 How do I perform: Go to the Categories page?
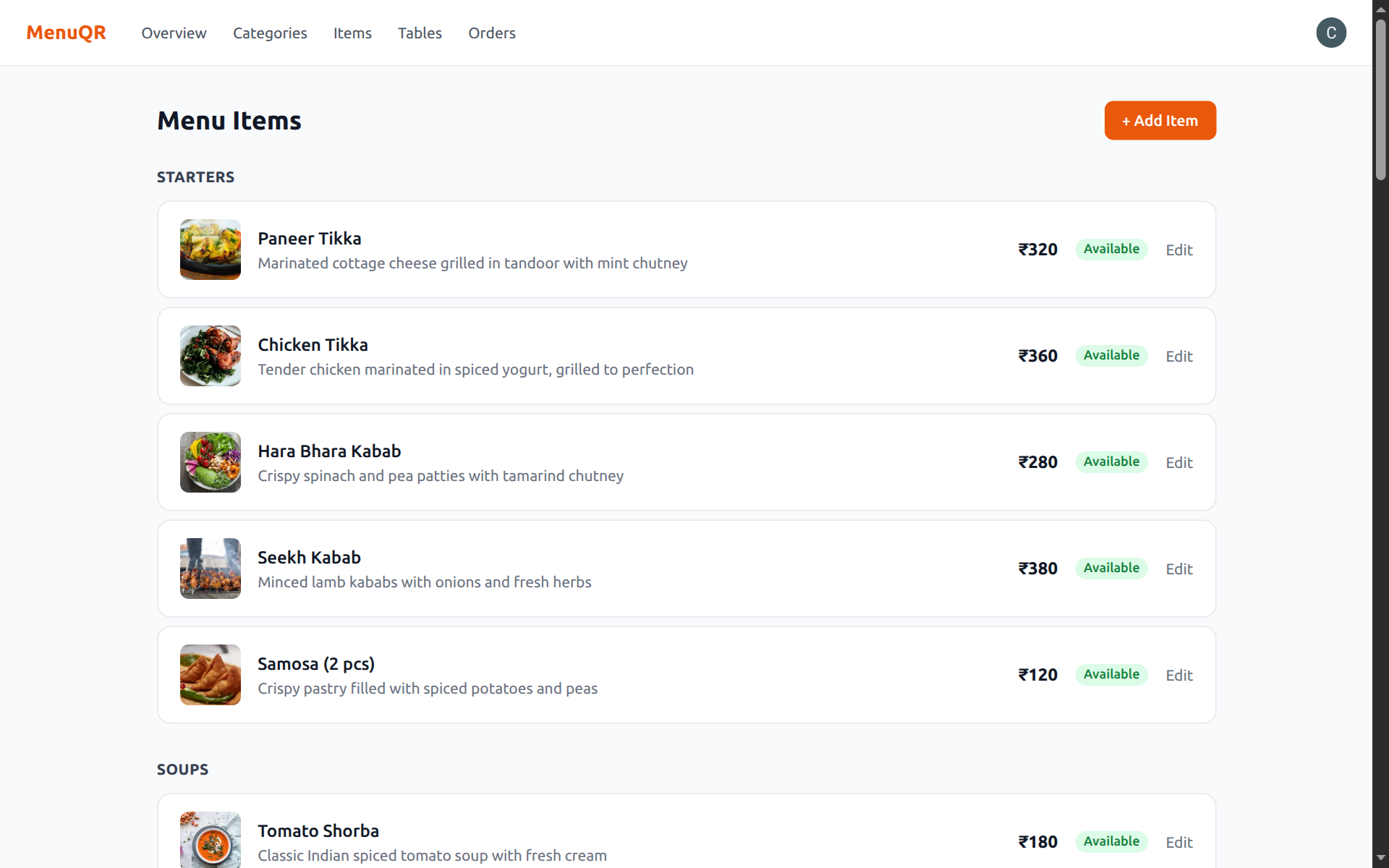point(270,33)
